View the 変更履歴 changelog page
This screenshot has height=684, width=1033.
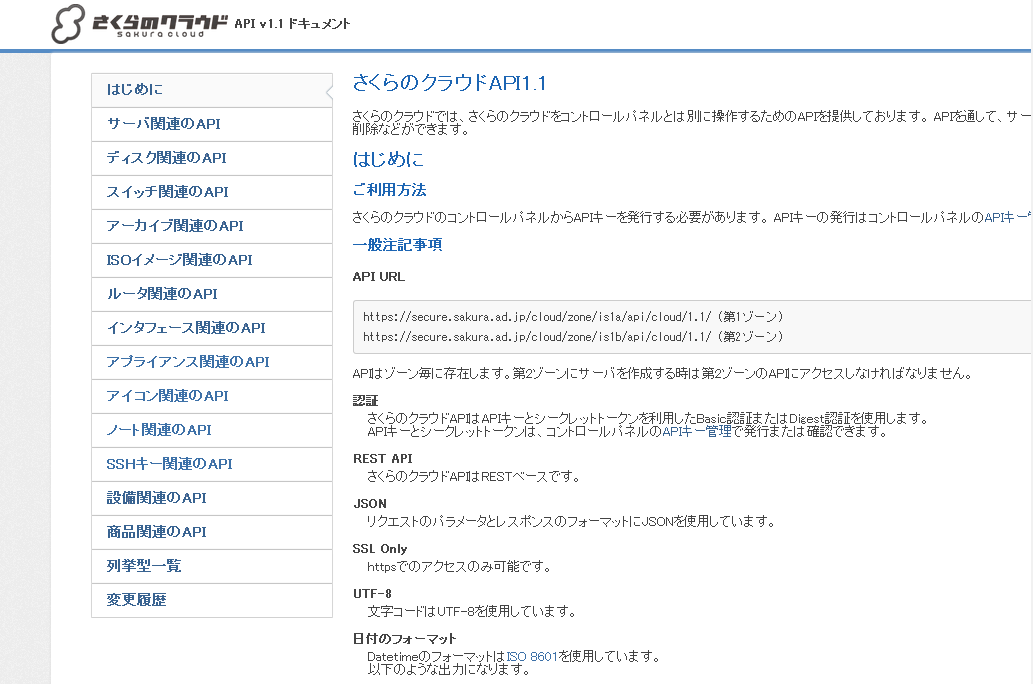(x=136, y=600)
